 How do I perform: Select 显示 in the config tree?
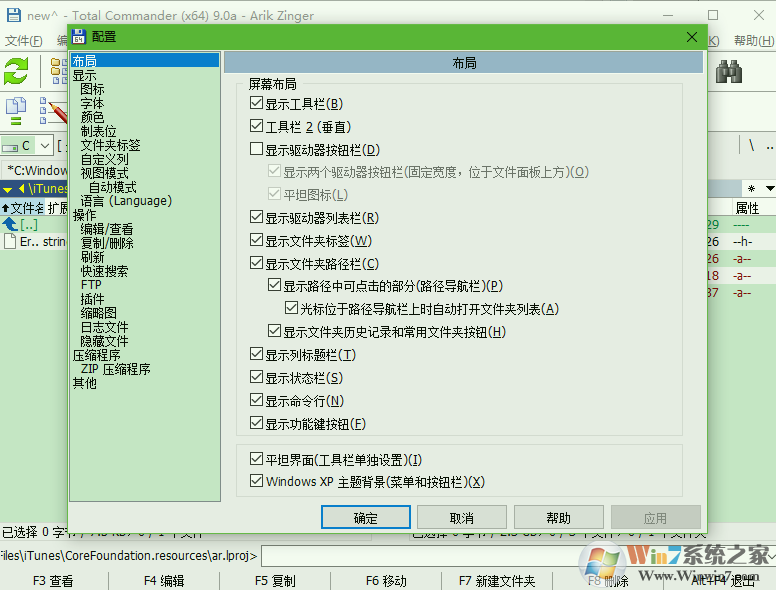85,75
